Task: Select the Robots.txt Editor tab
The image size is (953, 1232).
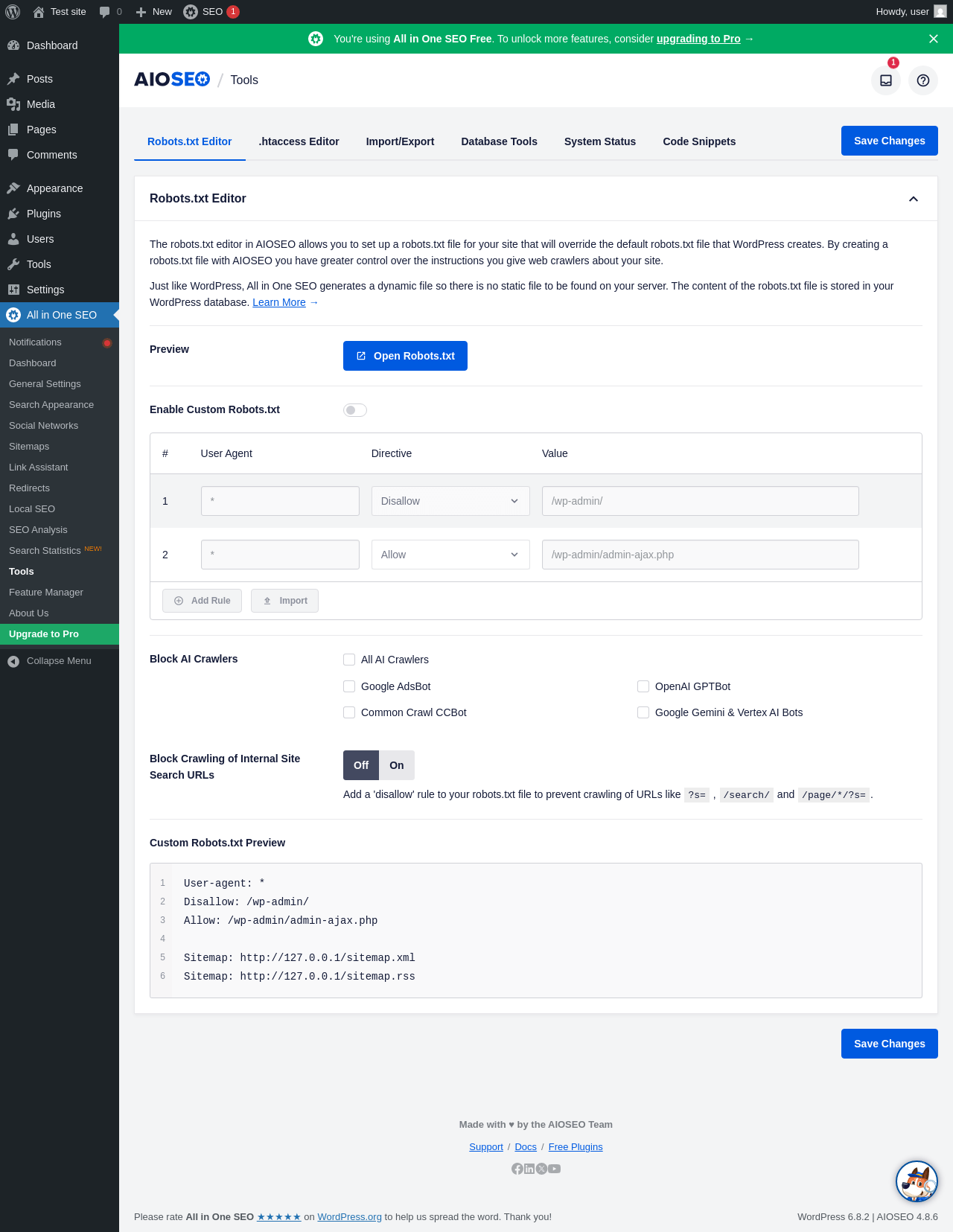Action: point(190,141)
